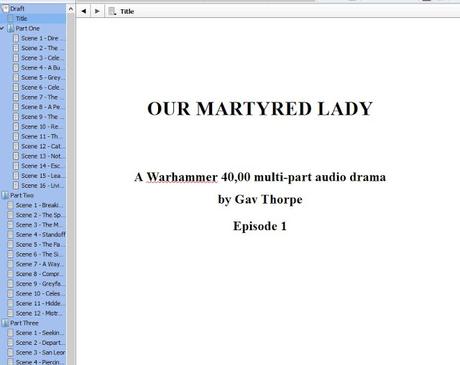Image resolution: width=460 pixels, height=365 pixels.
Task: Click the document icon for Scene 12 - Cat
Action: [x=16, y=146]
